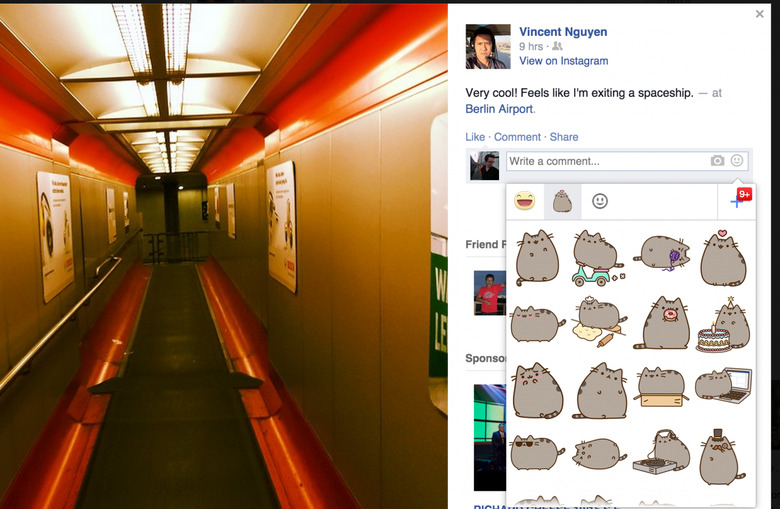This screenshot has width=780, height=509.
Task: Select the Pusheen with laptop sticker
Action: [723, 385]
